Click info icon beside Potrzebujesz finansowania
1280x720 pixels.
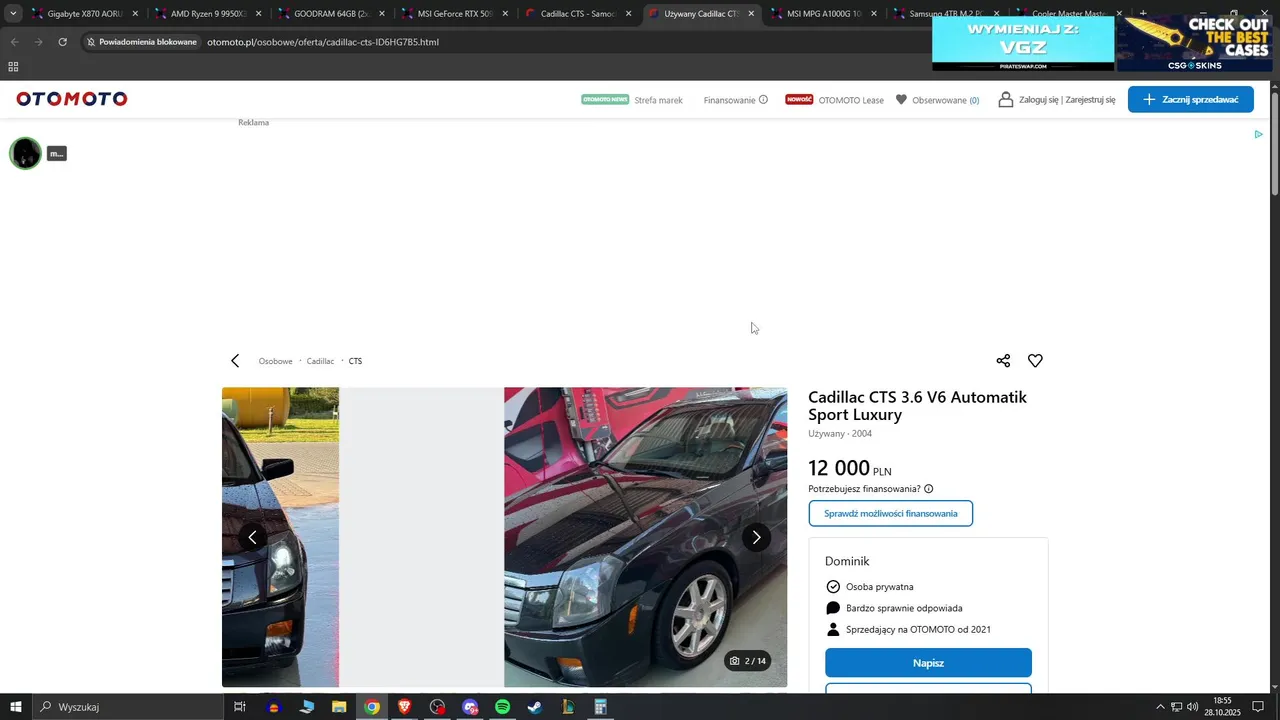[929, 489]
